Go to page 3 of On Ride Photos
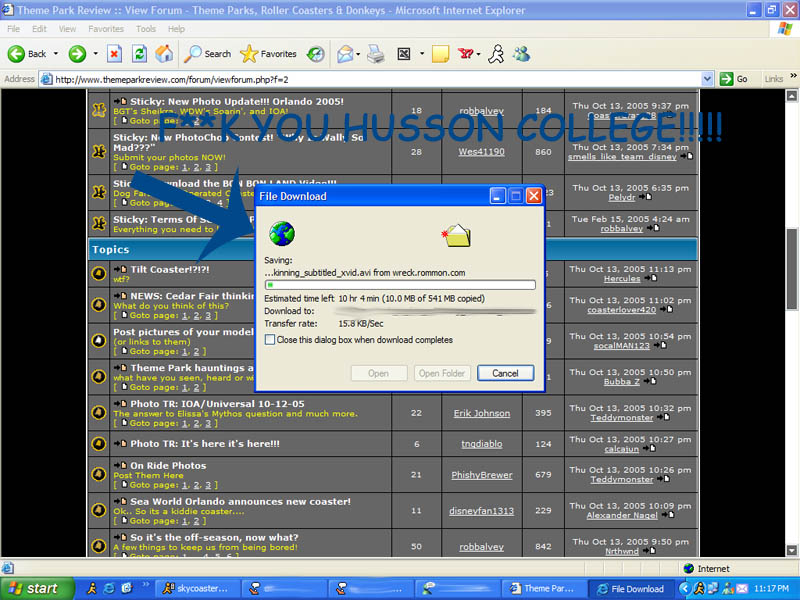Image resolution: width=800 pixels, height=600 pixels. [208, 485]
